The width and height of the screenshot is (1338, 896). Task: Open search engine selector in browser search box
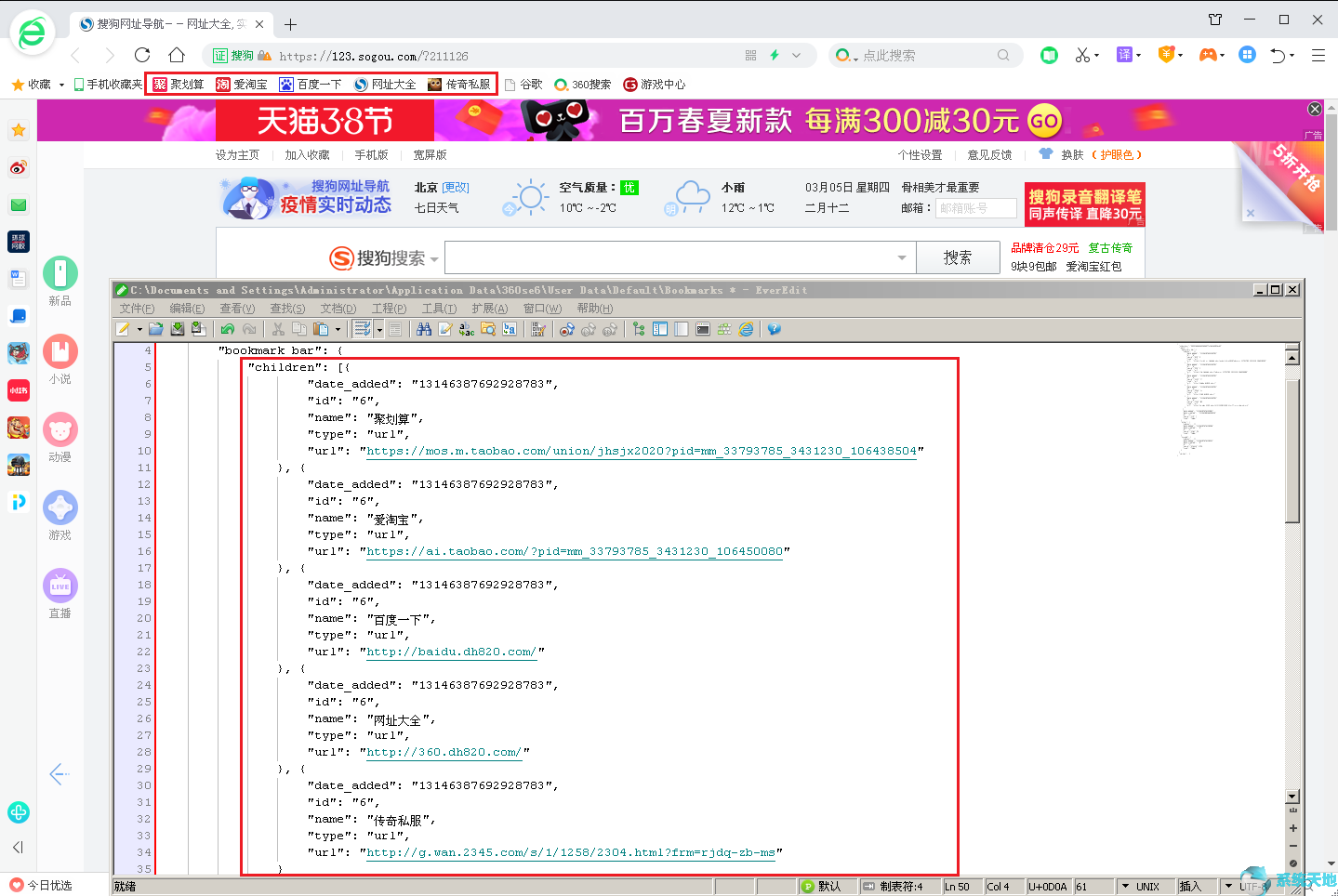click(845, 56)
